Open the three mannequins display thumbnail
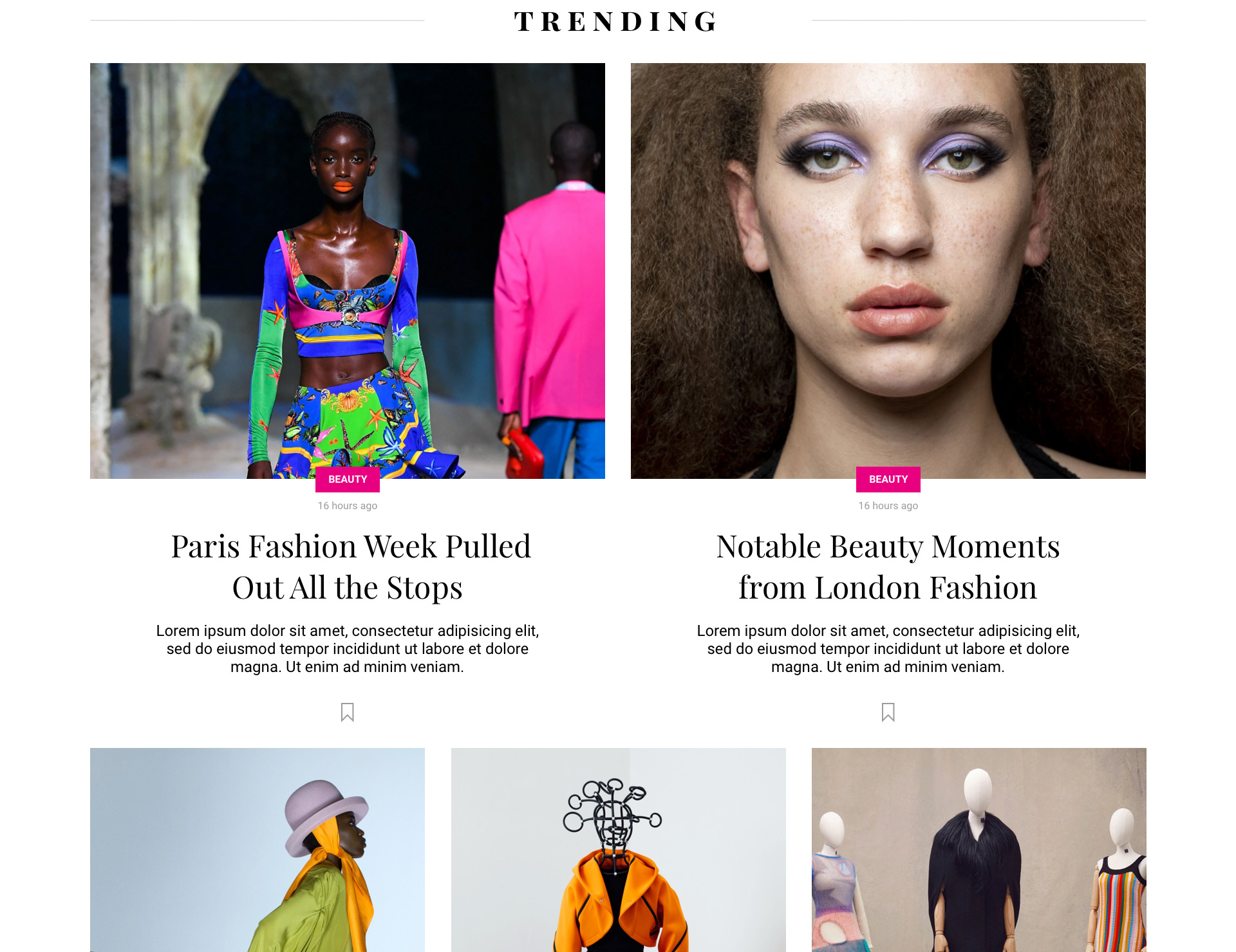Screen dimensions: 1236x952 click(979, 850)
